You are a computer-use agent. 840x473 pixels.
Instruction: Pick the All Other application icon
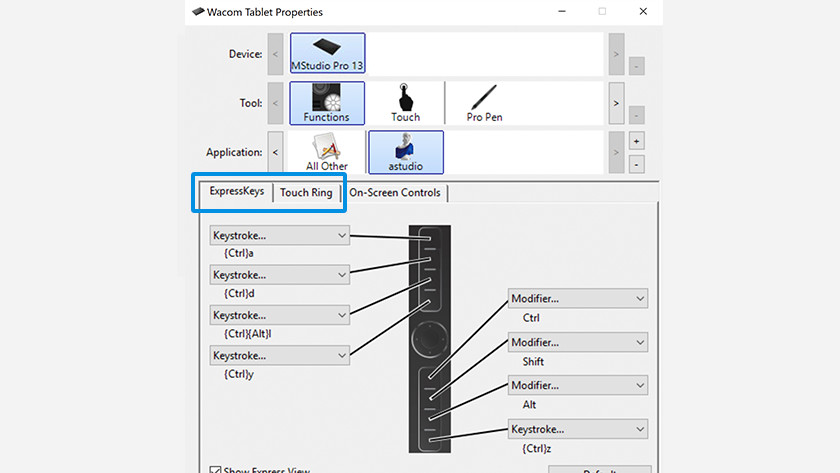click(327, 153)
